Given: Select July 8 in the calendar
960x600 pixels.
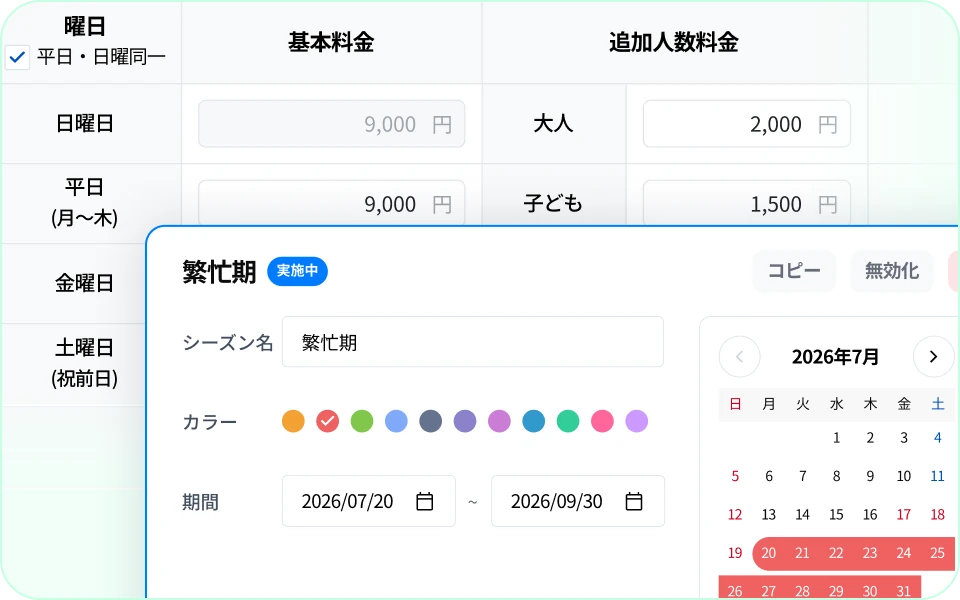Looking at the screenshot, I should pyautogui.click(x=836, y=476).
